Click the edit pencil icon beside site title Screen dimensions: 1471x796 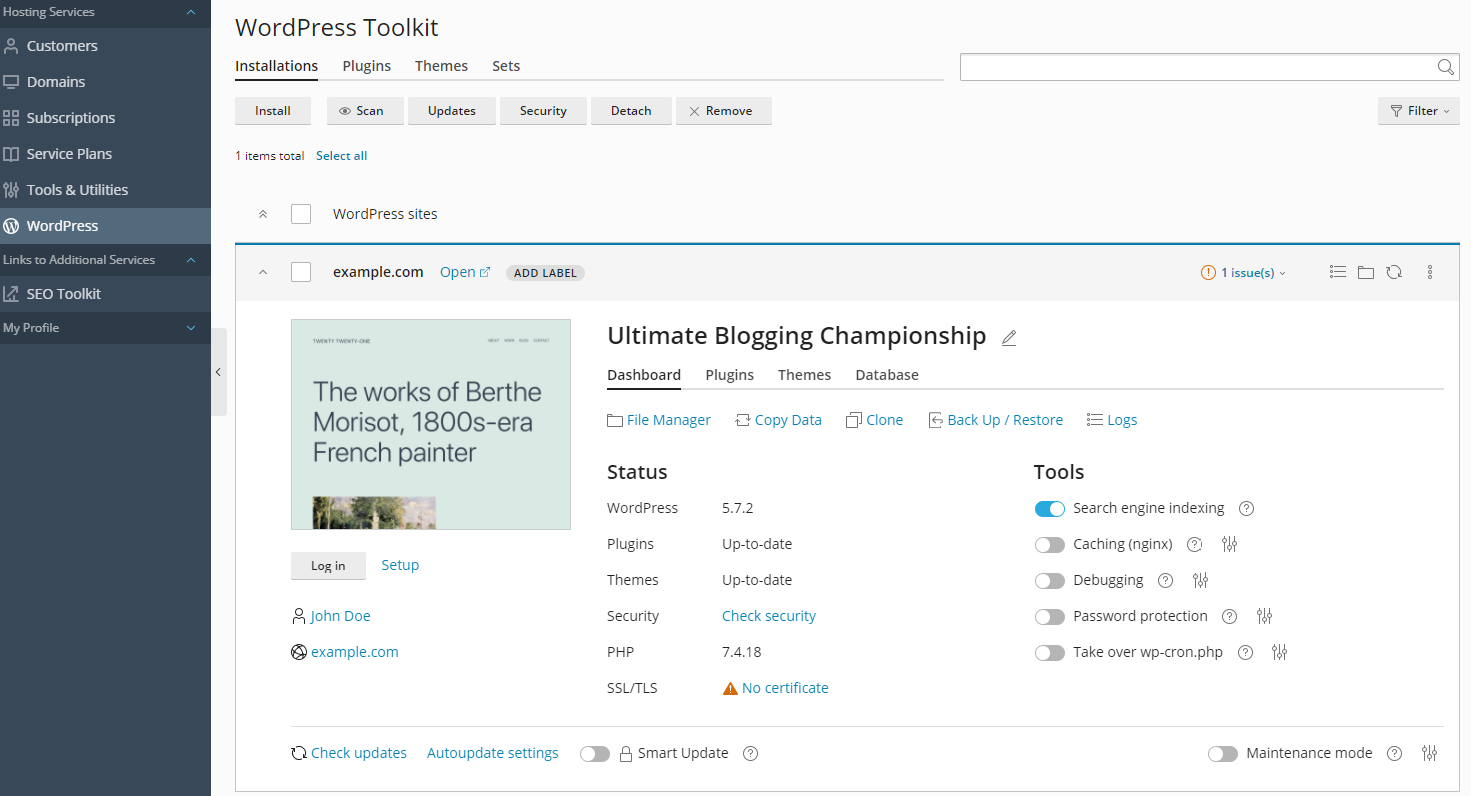click(x=1009, y=338)
